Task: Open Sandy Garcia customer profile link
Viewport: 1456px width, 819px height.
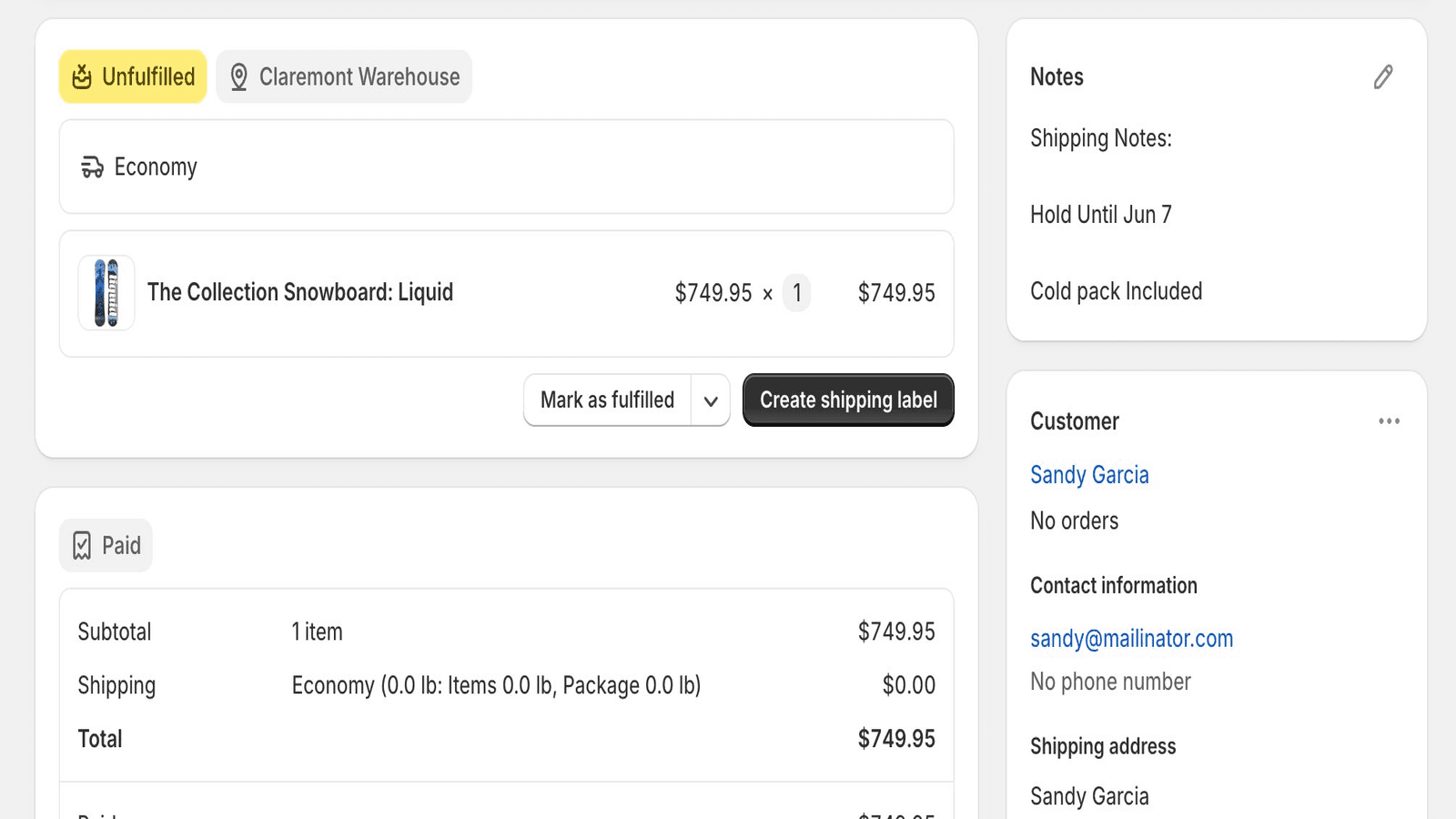Action: [x=1089, y=475]
